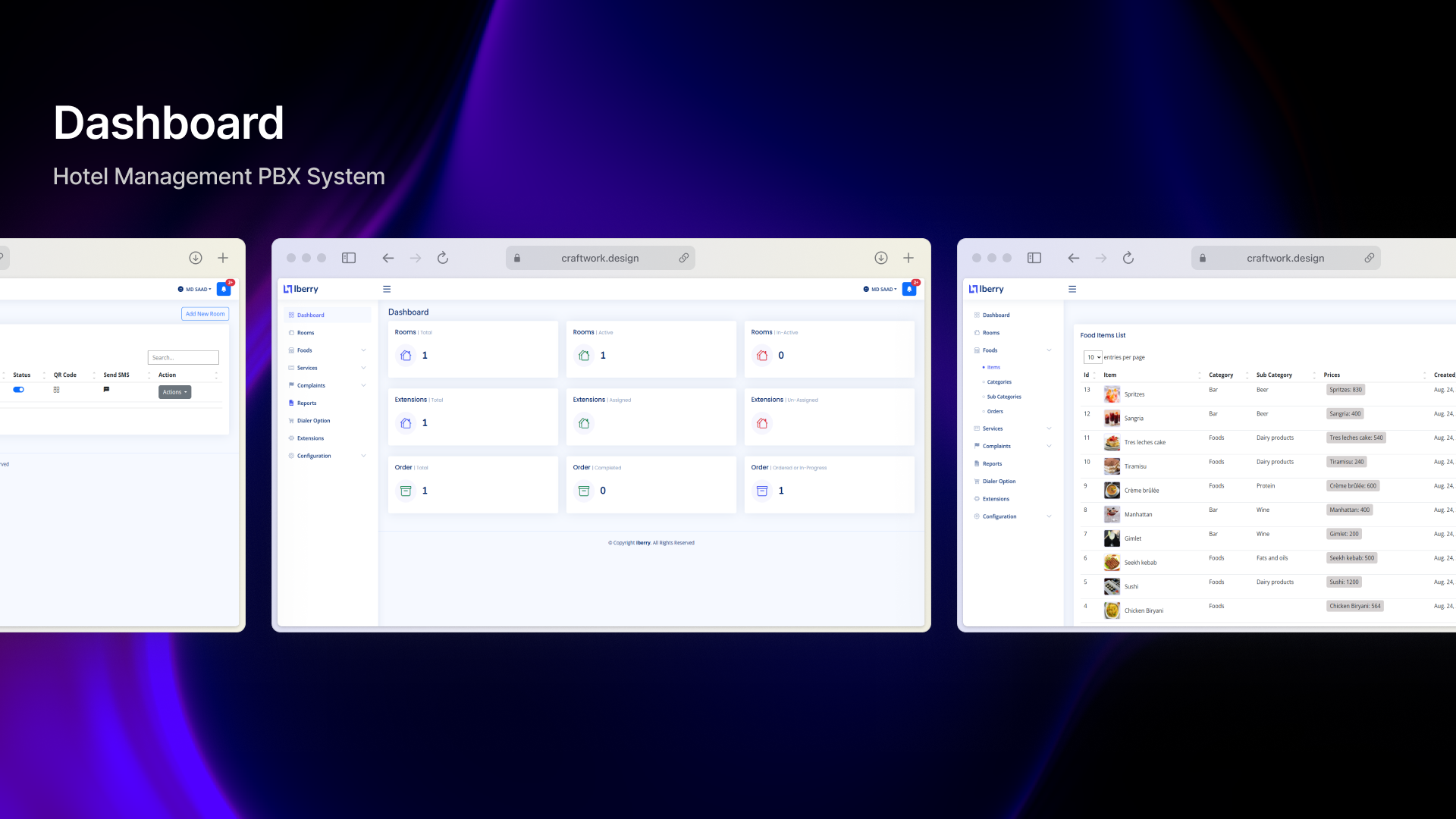Expand the Foods menu chevron
This screenshot has width=1456, height=819.
(363, 350)
